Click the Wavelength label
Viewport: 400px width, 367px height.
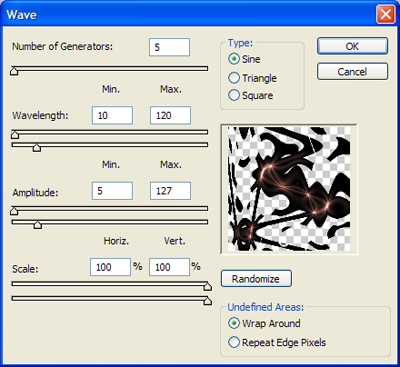(40, 116)
